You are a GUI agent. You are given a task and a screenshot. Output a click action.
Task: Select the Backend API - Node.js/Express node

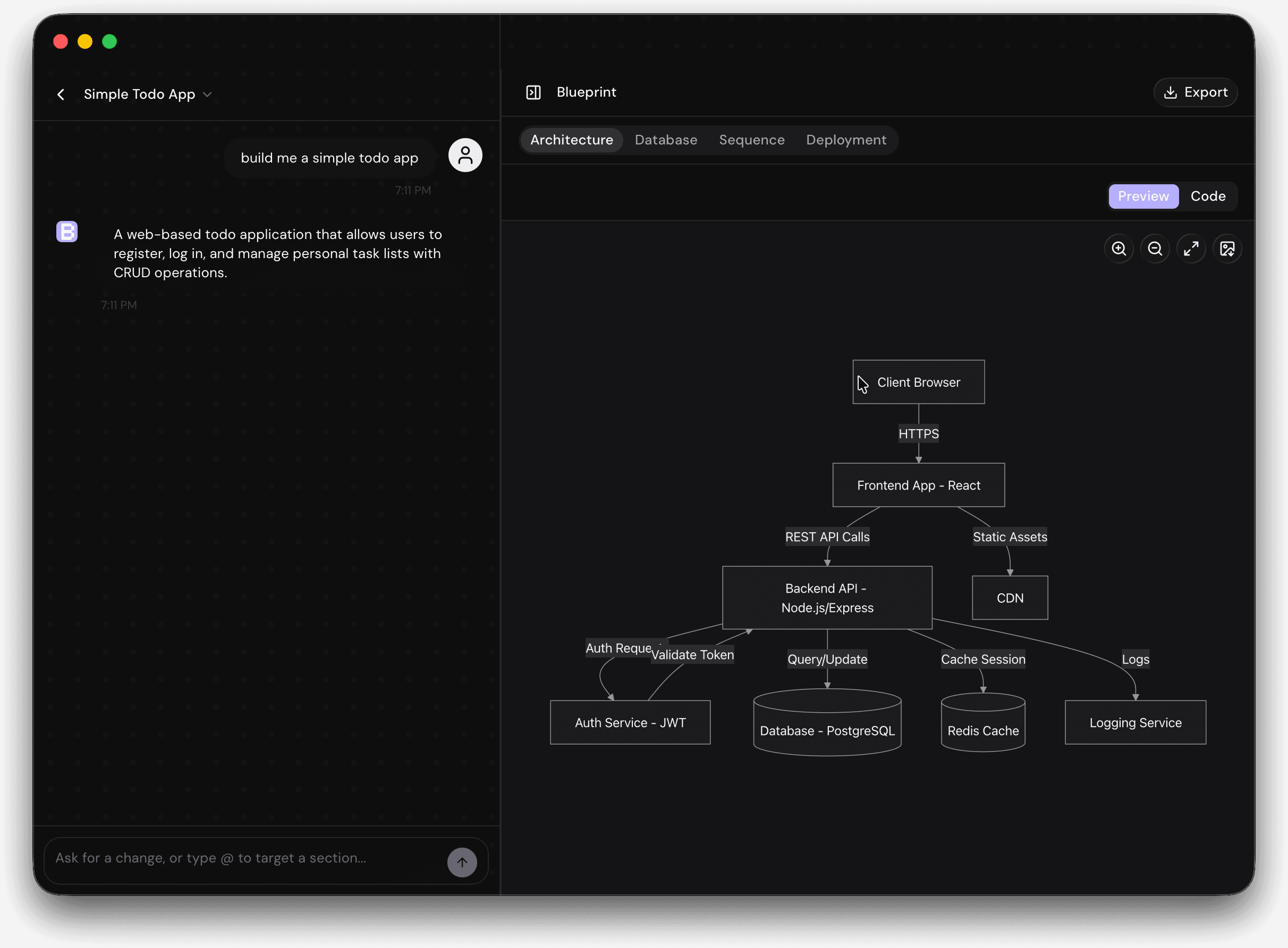pos(827,598)
